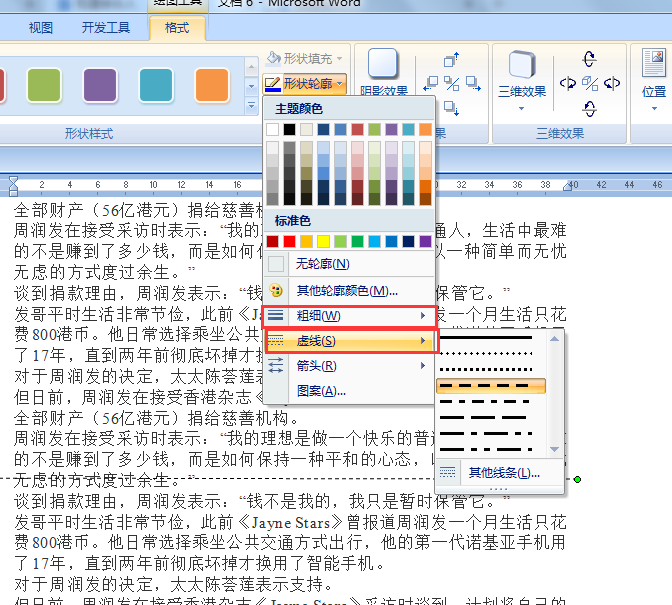Choose the orange shape style thumbnail
This screenshot has width=672, height=605.
211,86
